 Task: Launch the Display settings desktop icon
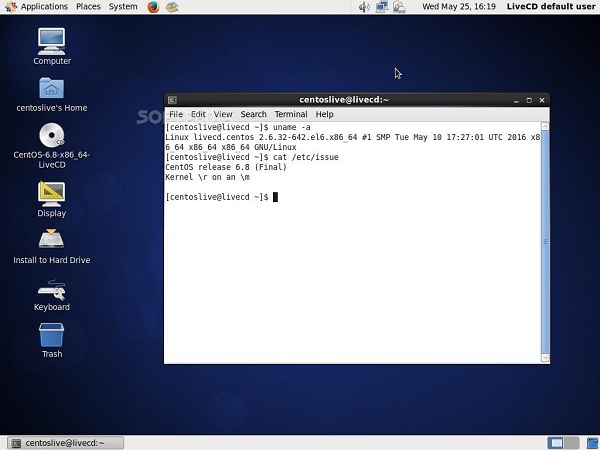coord(52,194)
